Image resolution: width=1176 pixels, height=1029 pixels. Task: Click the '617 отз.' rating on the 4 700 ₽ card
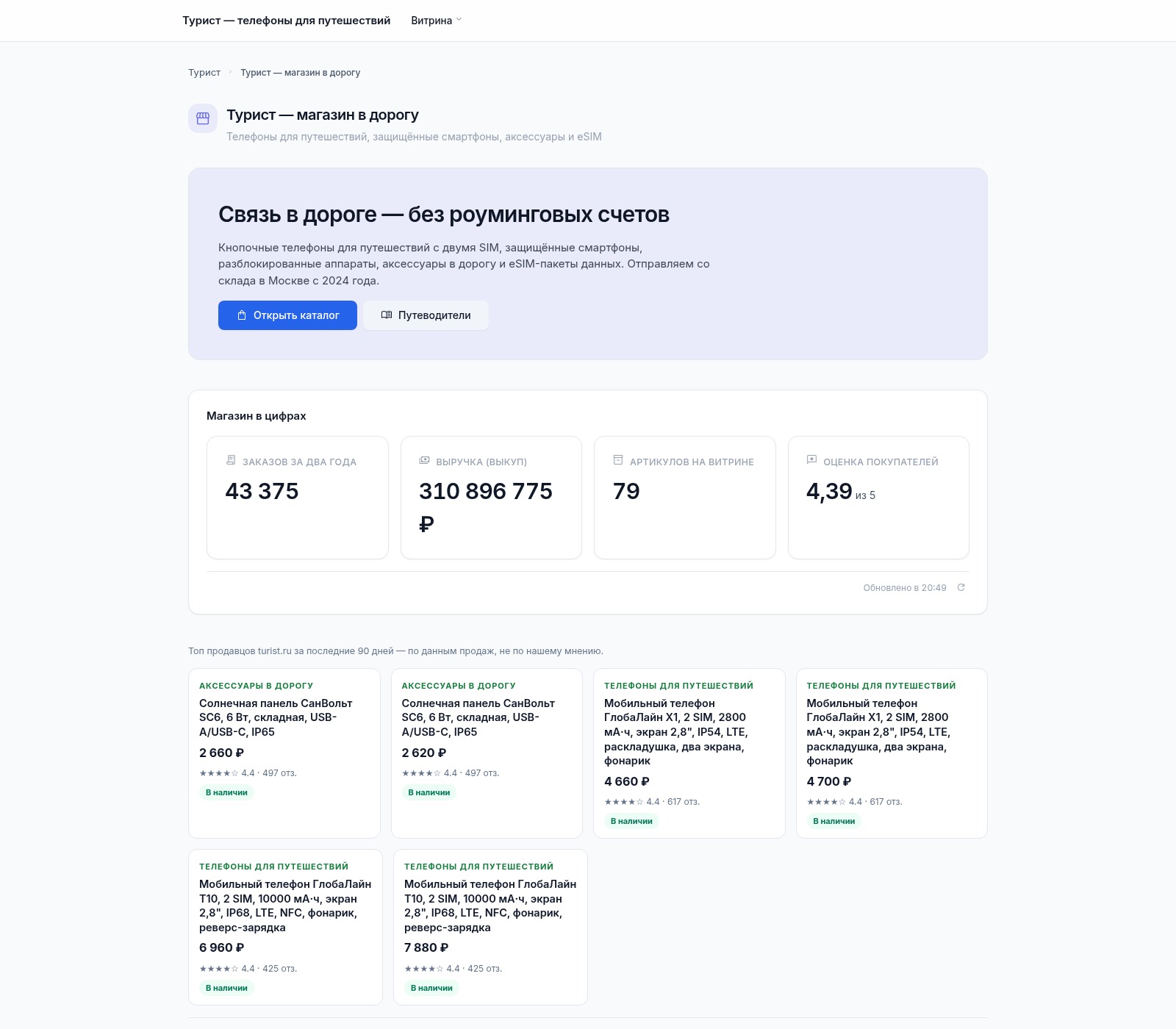(x=854, y=802)
